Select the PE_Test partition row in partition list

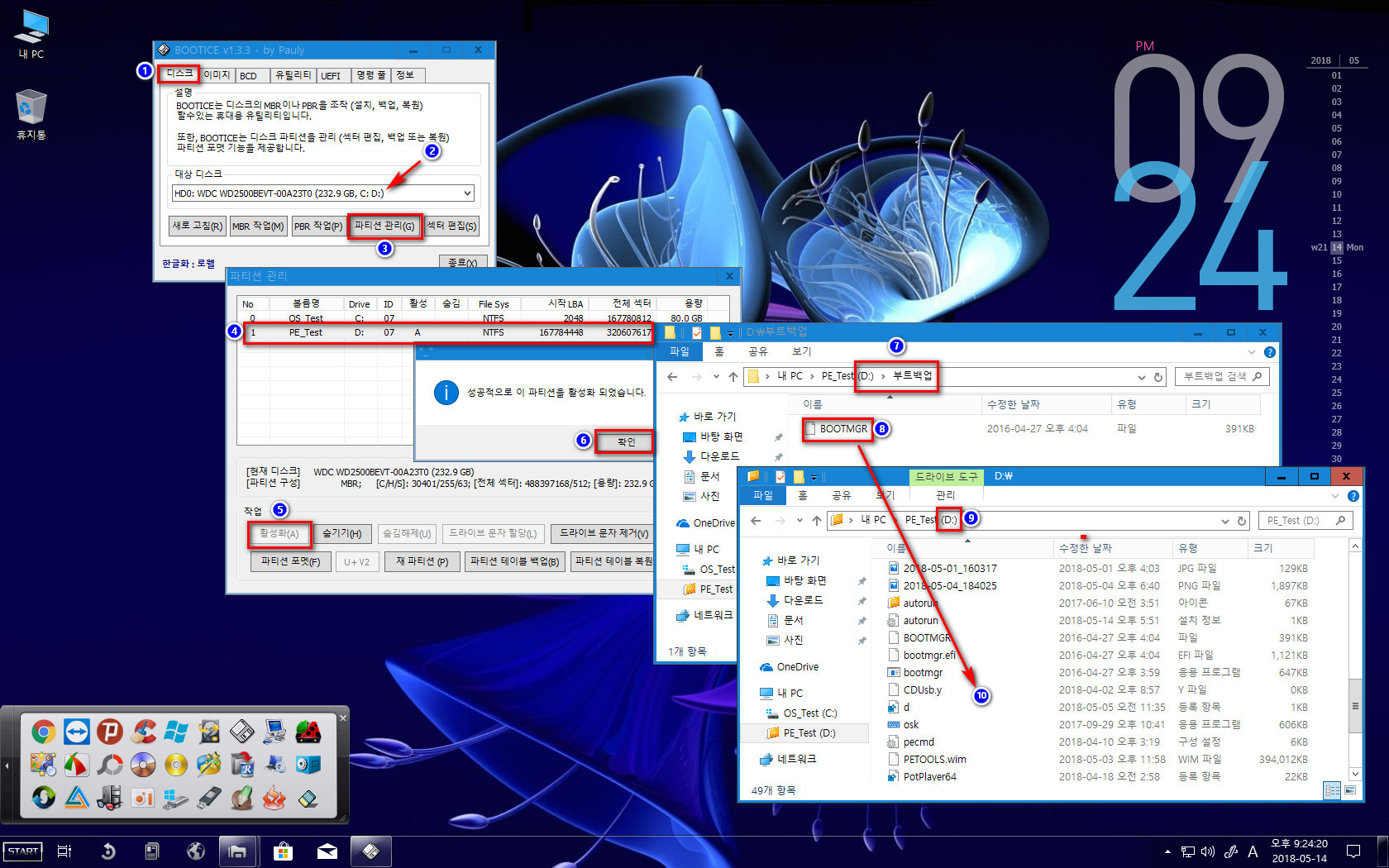450,332
